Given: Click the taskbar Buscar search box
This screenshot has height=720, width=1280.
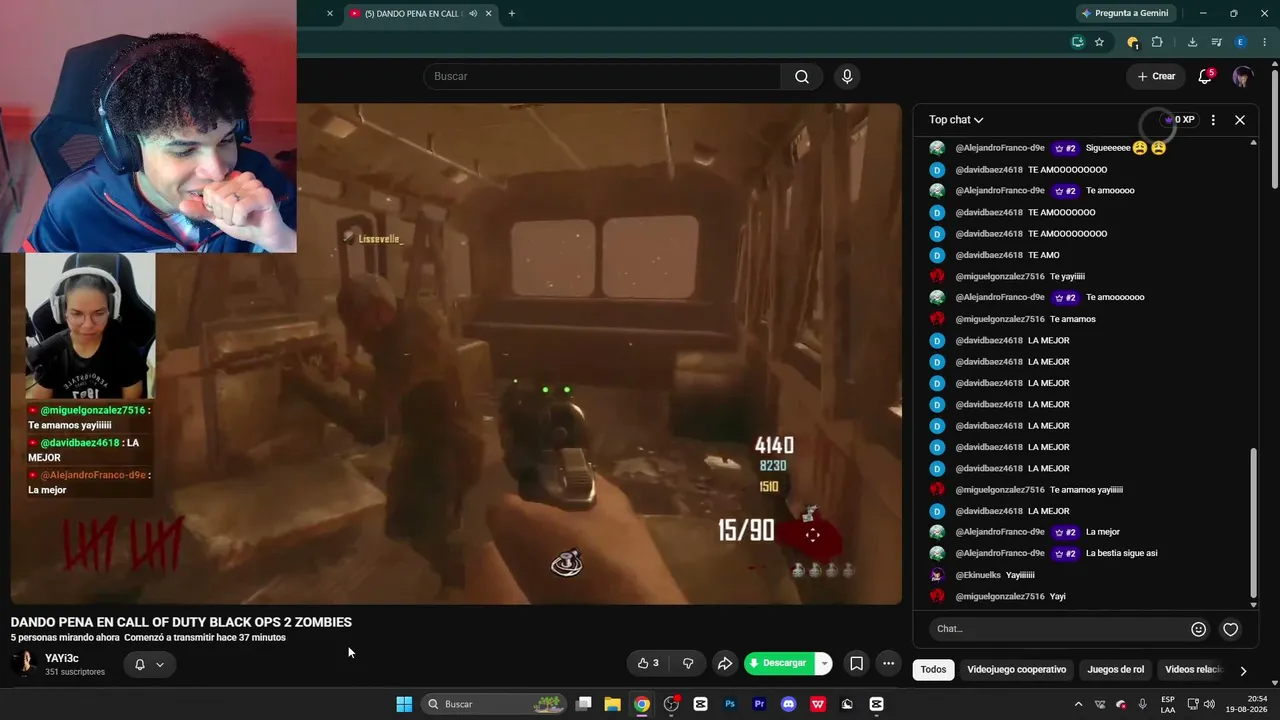Looking at the screenshot, I should tap(494, 704).
